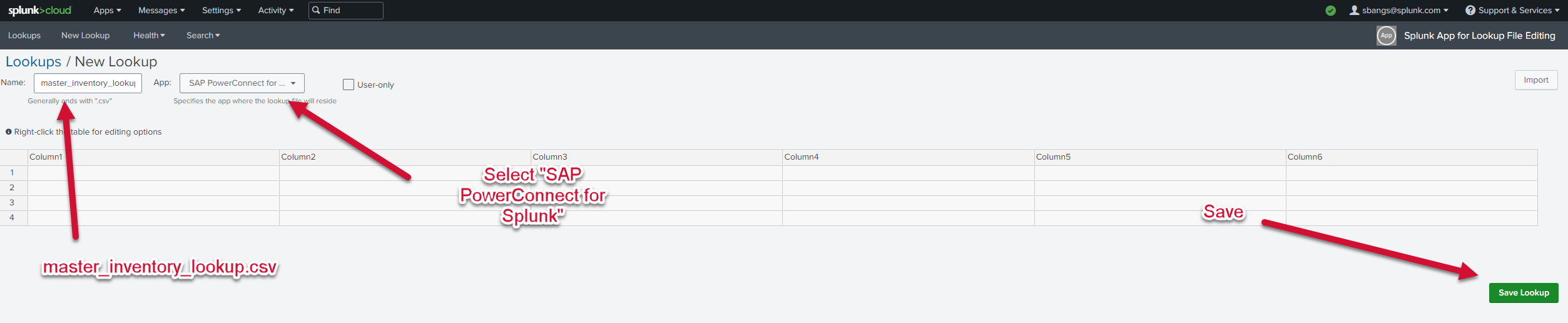Expand the Apps menu in top bar
The image size is (1568, 323).
click(107, 11)
